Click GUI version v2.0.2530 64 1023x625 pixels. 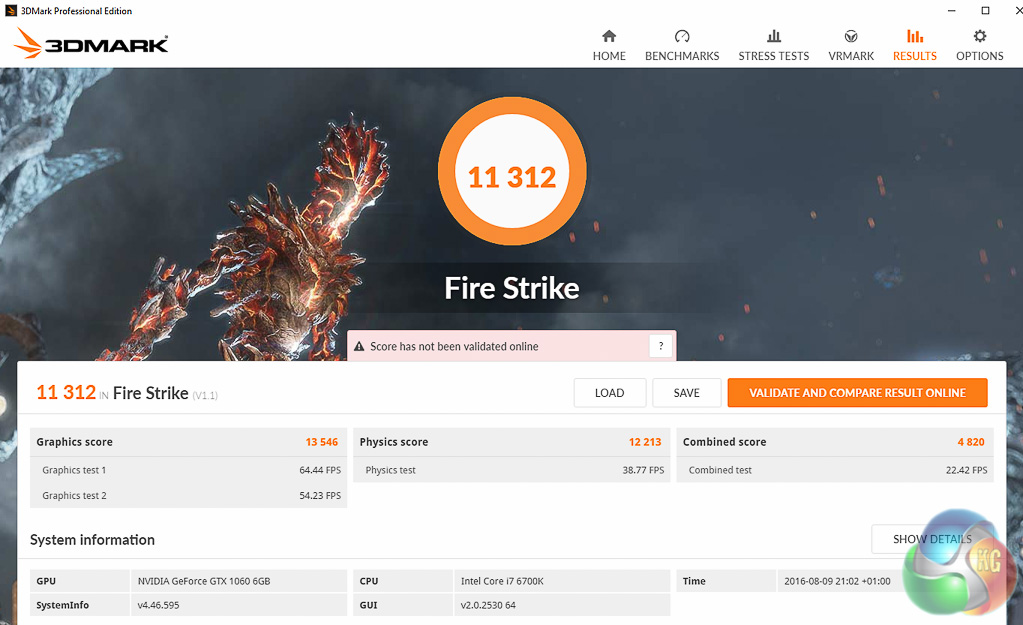[488, 605]
